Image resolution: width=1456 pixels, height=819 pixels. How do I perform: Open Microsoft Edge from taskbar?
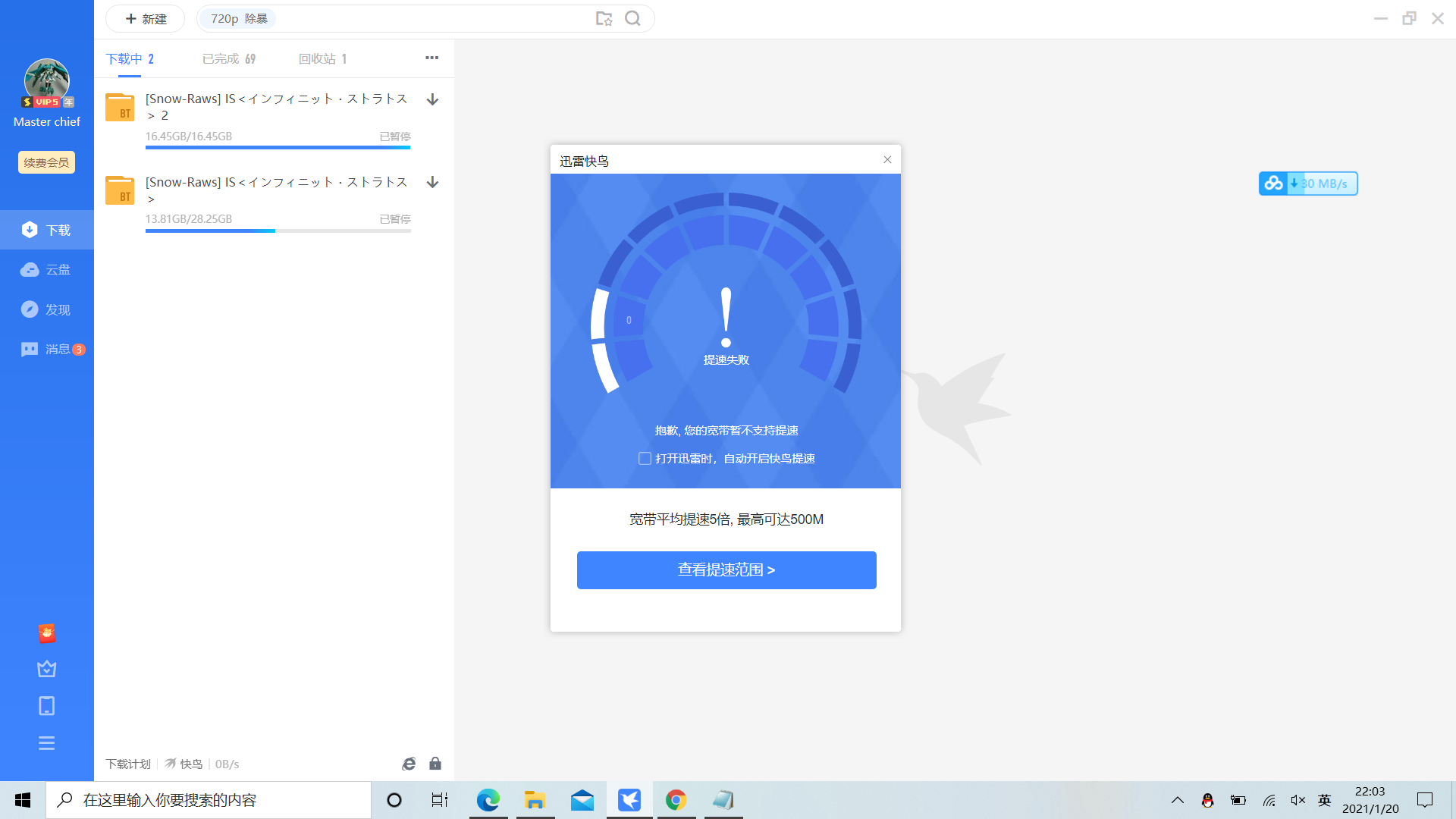click(488, 800)
